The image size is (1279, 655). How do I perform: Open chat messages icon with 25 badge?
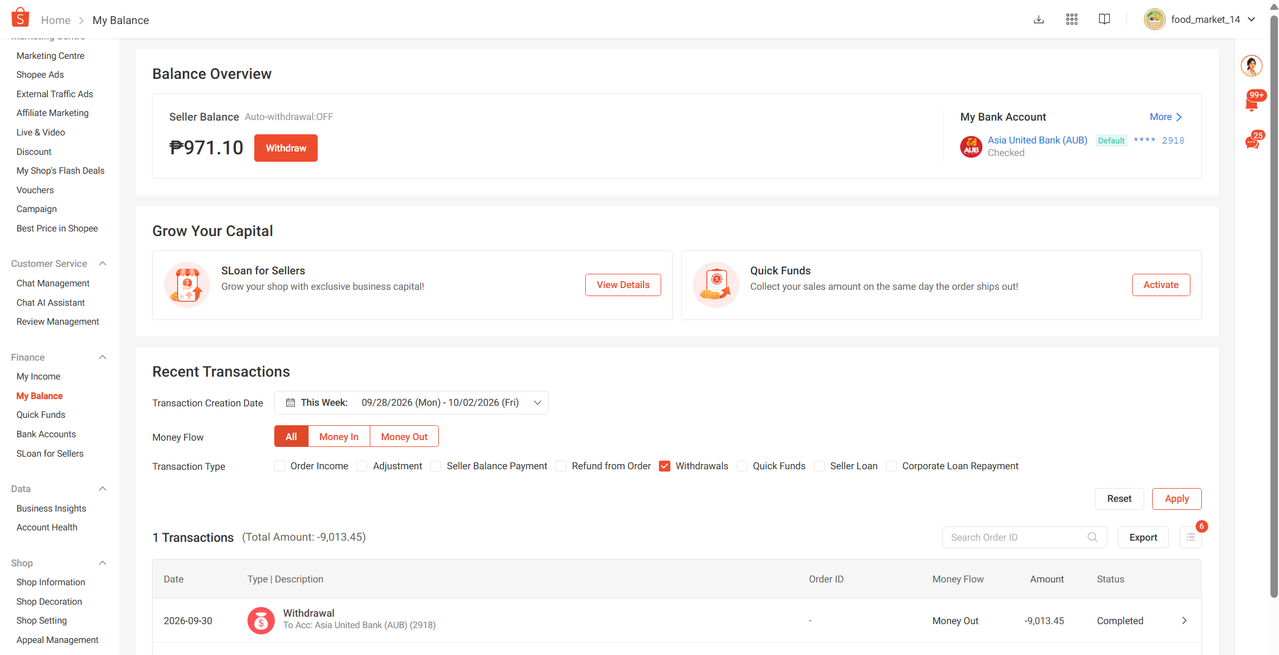click(1252, 141)
